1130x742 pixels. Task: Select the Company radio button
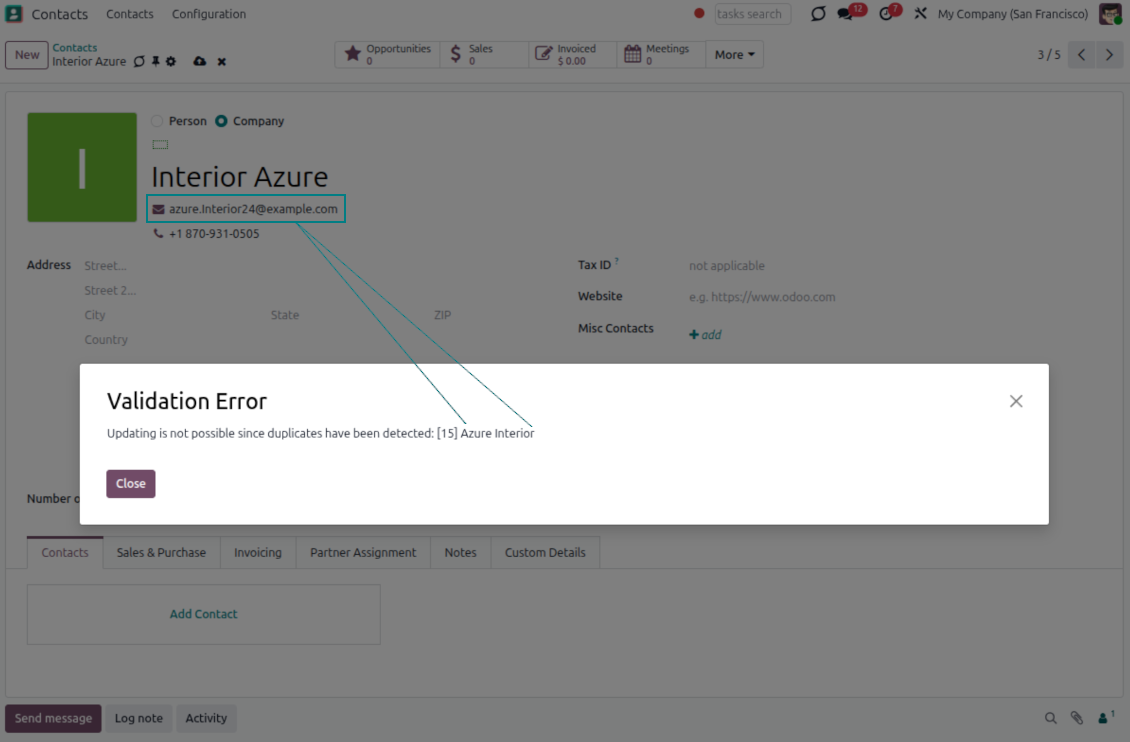(221, 121)
